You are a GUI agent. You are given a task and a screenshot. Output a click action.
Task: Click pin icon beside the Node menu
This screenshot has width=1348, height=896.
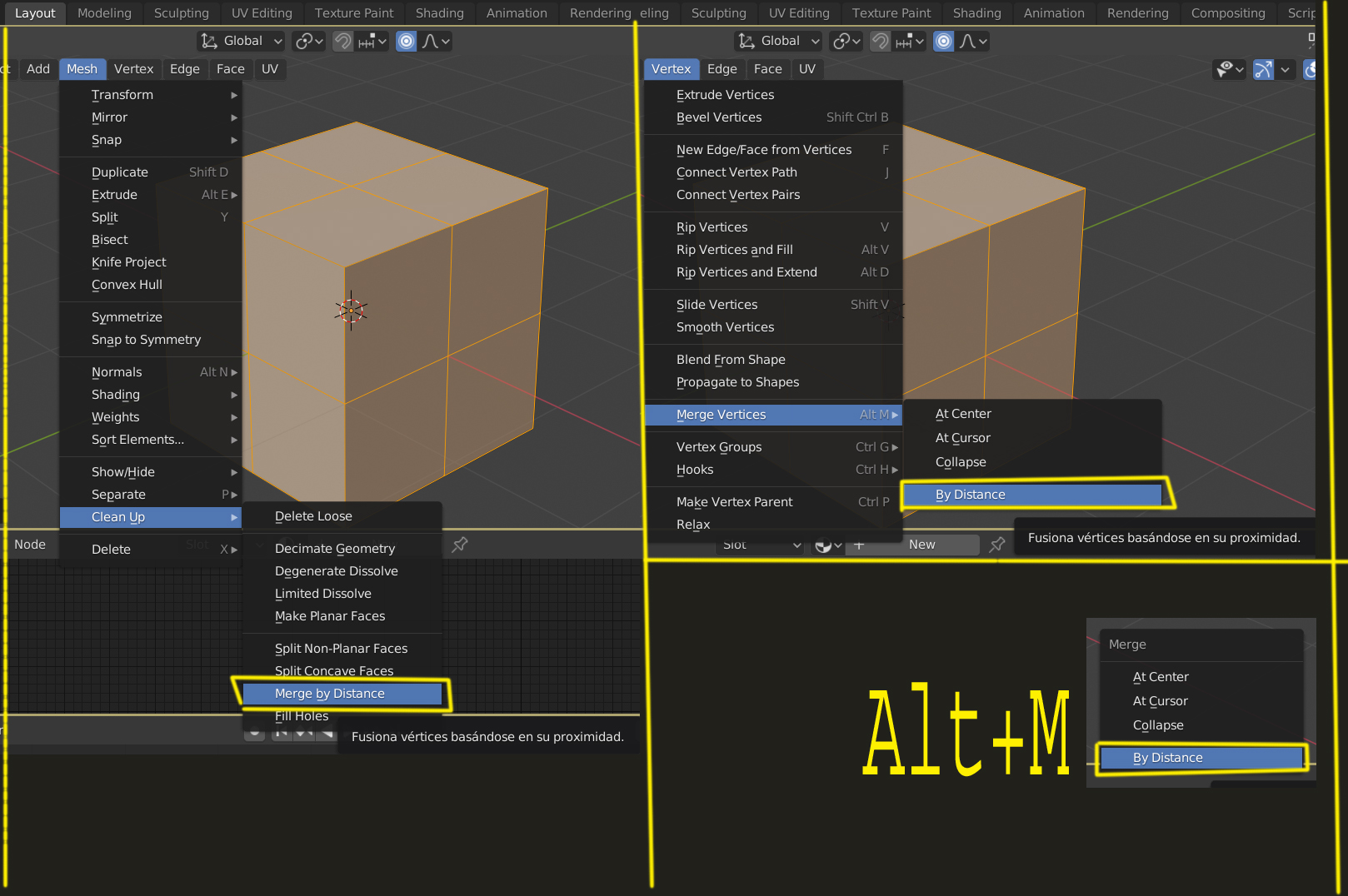click(459, 545)
